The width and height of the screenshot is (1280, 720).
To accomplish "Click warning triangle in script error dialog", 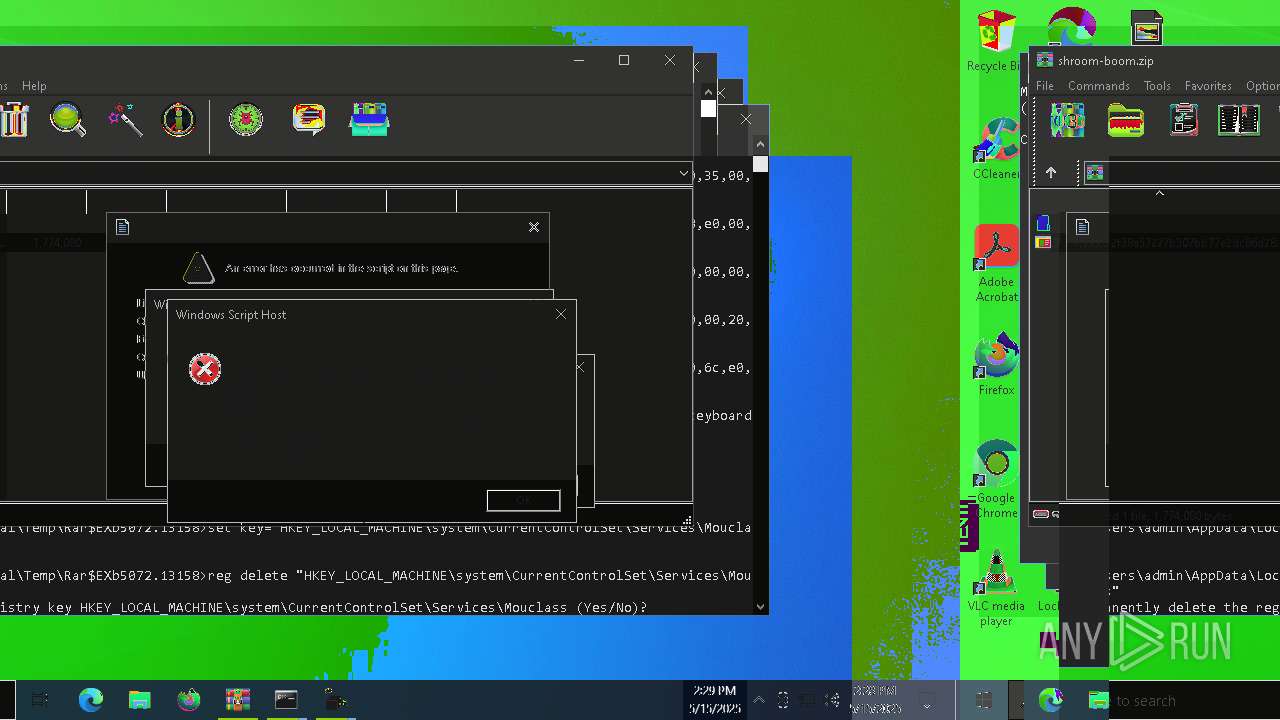I will pyautogui.click(x=198, y=268).
